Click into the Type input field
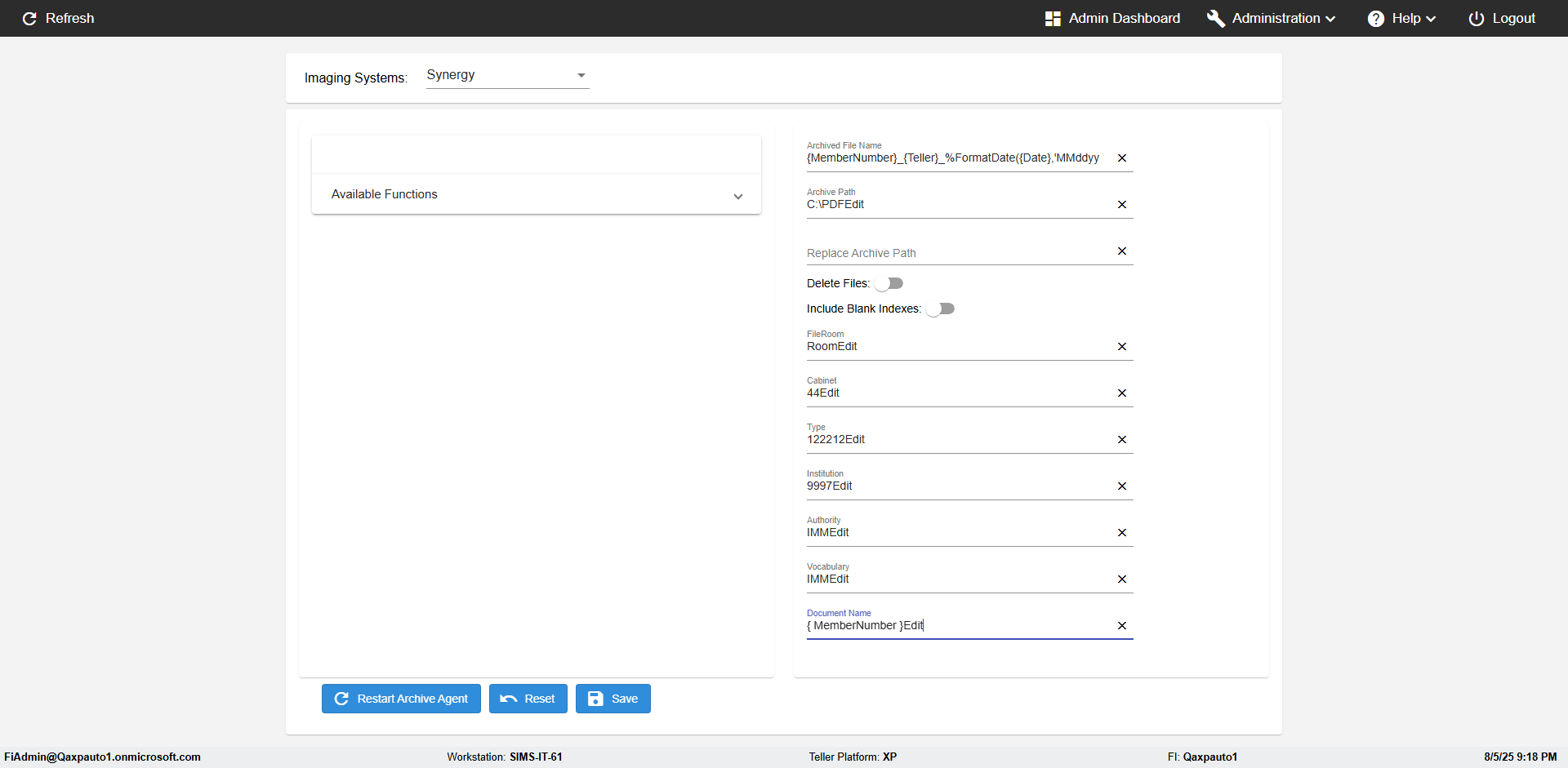Image resolution: width=1568 pixels, height=768 pixels. (x=955, y=440)
